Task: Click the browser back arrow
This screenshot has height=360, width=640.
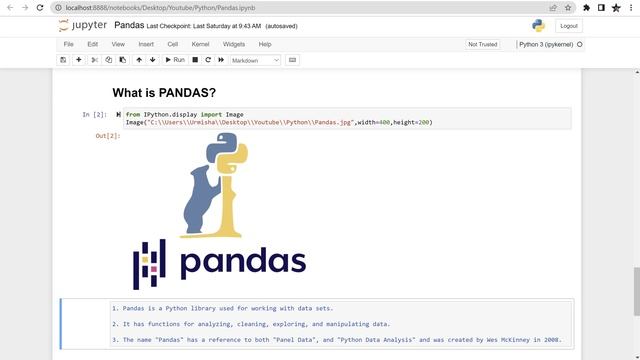Action: 10,8
